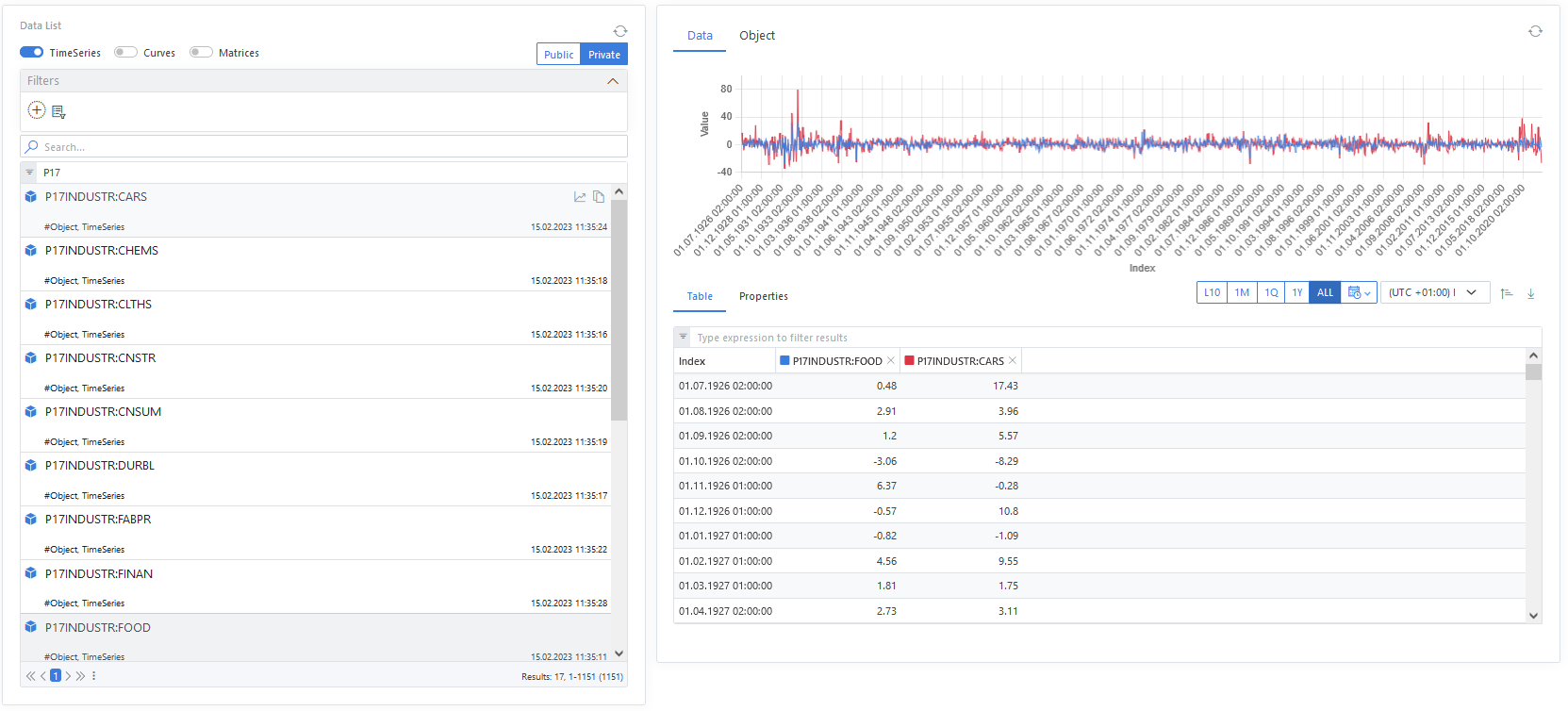Screen dimensions: 1568x711
Task: Click the red P17INDUSTR:CARS color swatch
Action: (x=909, y=360)
